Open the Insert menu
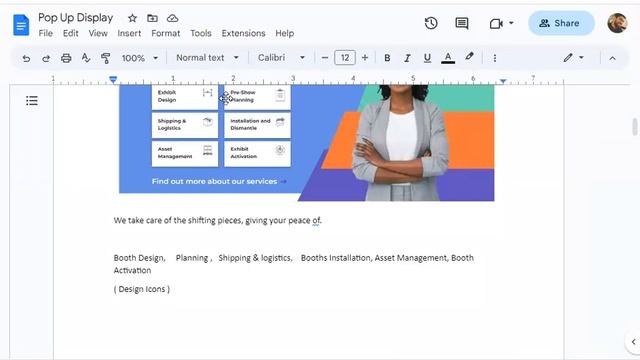This screenshot has height=360, width=640. [129, 33]
